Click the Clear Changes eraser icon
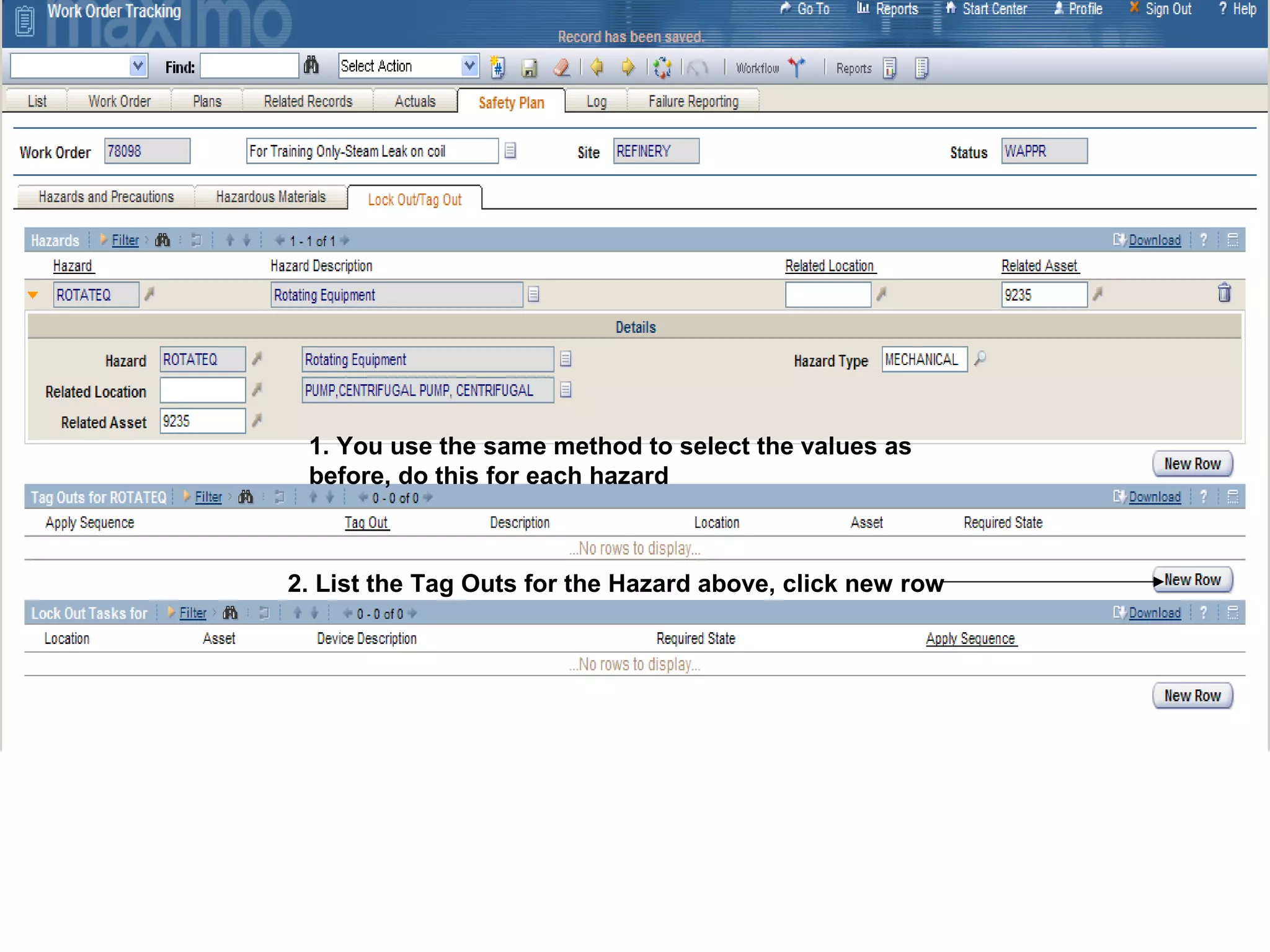This screenshot has height=952, width=1270. pyautogui.click(x=562, y=67)
